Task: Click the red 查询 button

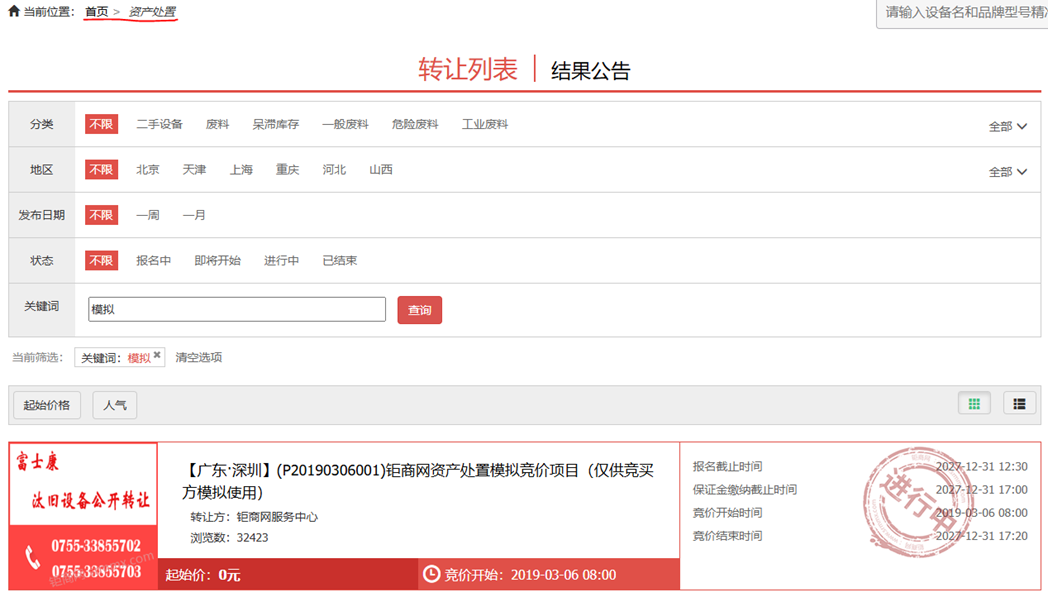Action: pos(420,310)
